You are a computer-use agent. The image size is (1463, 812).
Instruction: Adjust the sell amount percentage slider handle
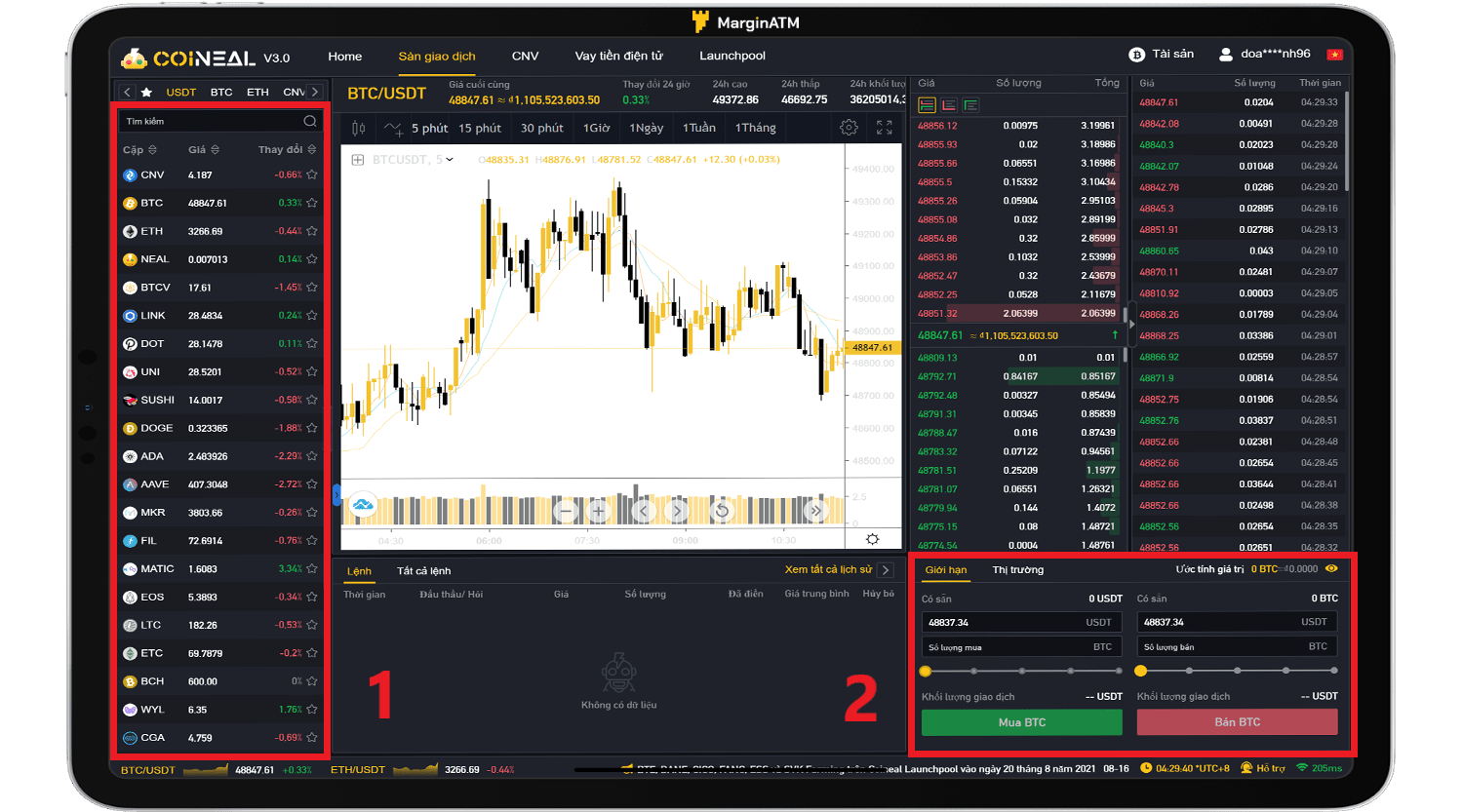click(1141, 671)
